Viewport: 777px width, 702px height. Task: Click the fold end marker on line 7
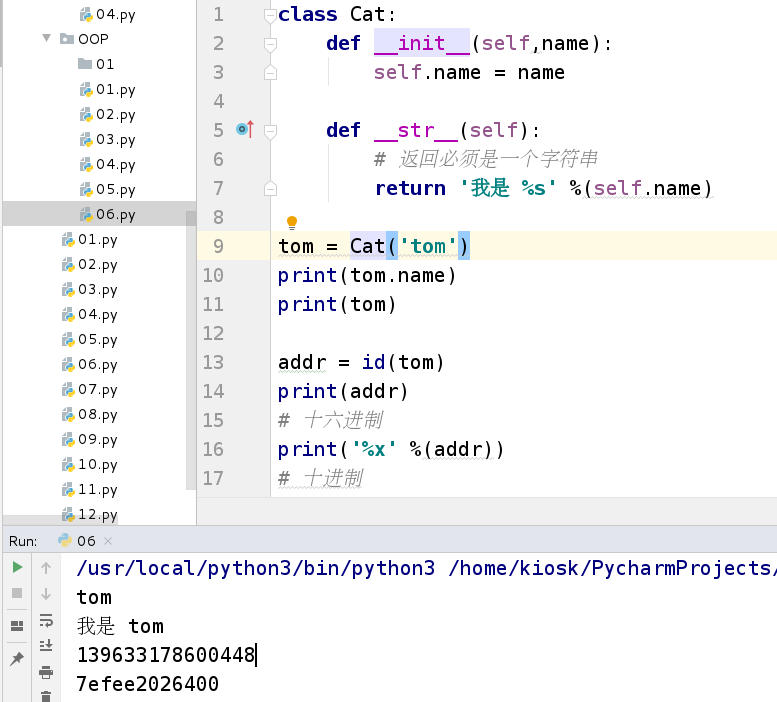pyautogui.click(x=270, y=189)
